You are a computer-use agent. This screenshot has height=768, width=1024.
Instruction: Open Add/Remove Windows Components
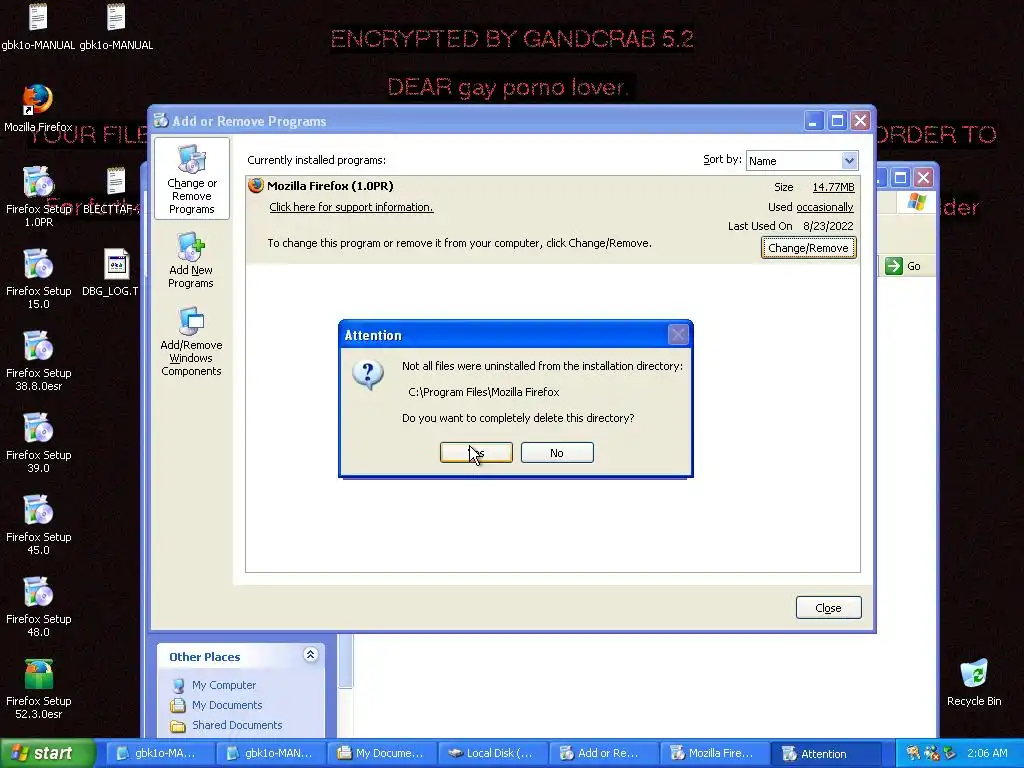[191, 342]
